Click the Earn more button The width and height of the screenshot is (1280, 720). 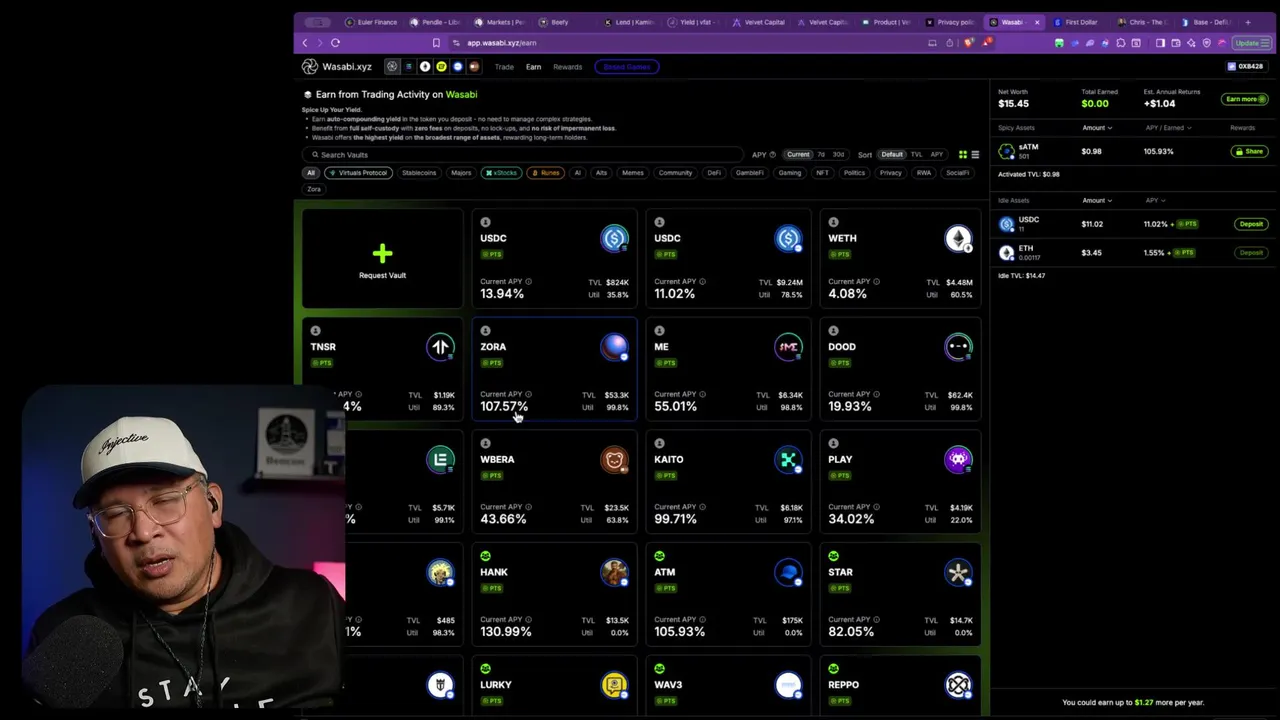[x=1245, y=99]
